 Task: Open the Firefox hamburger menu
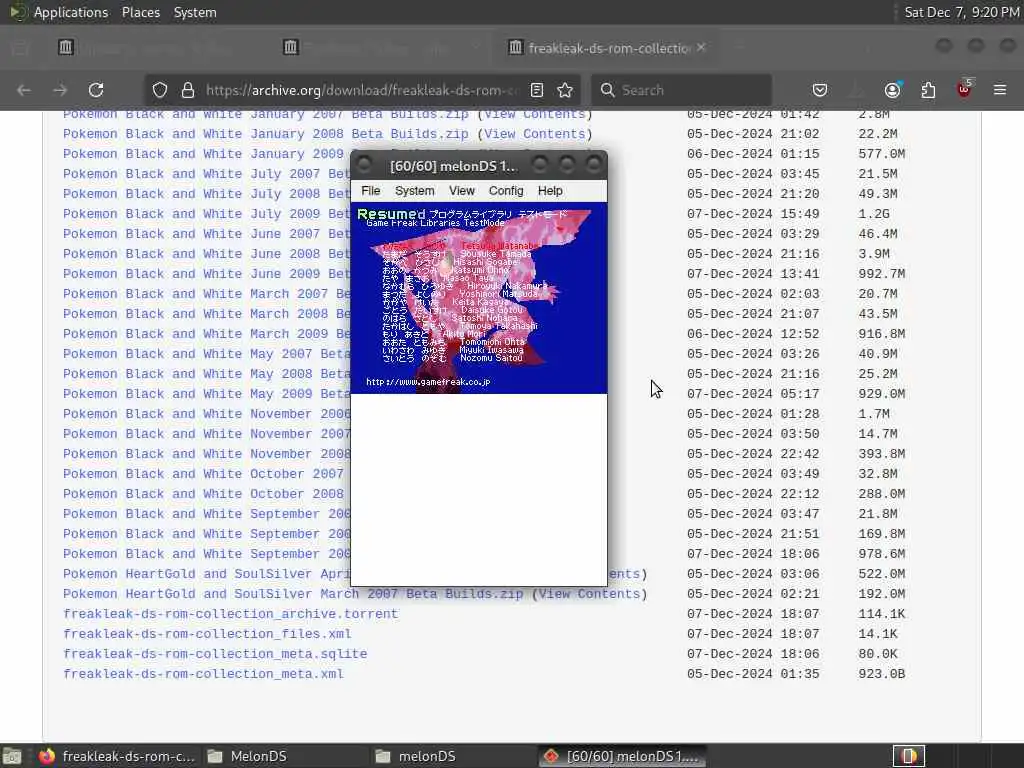click(x=1000, y=90)
